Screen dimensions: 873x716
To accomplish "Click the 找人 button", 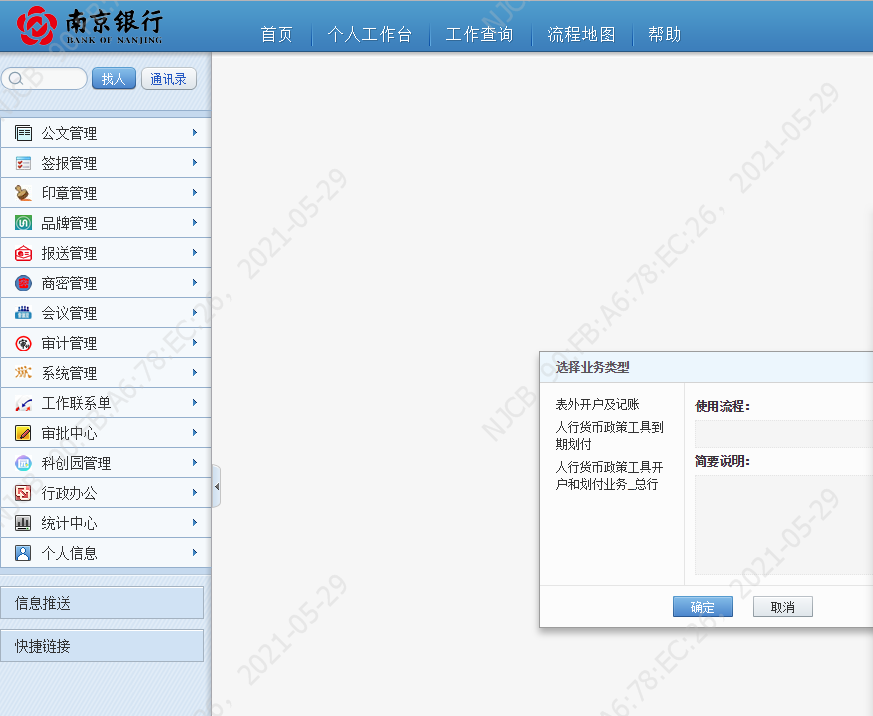I will pos(114,79).
